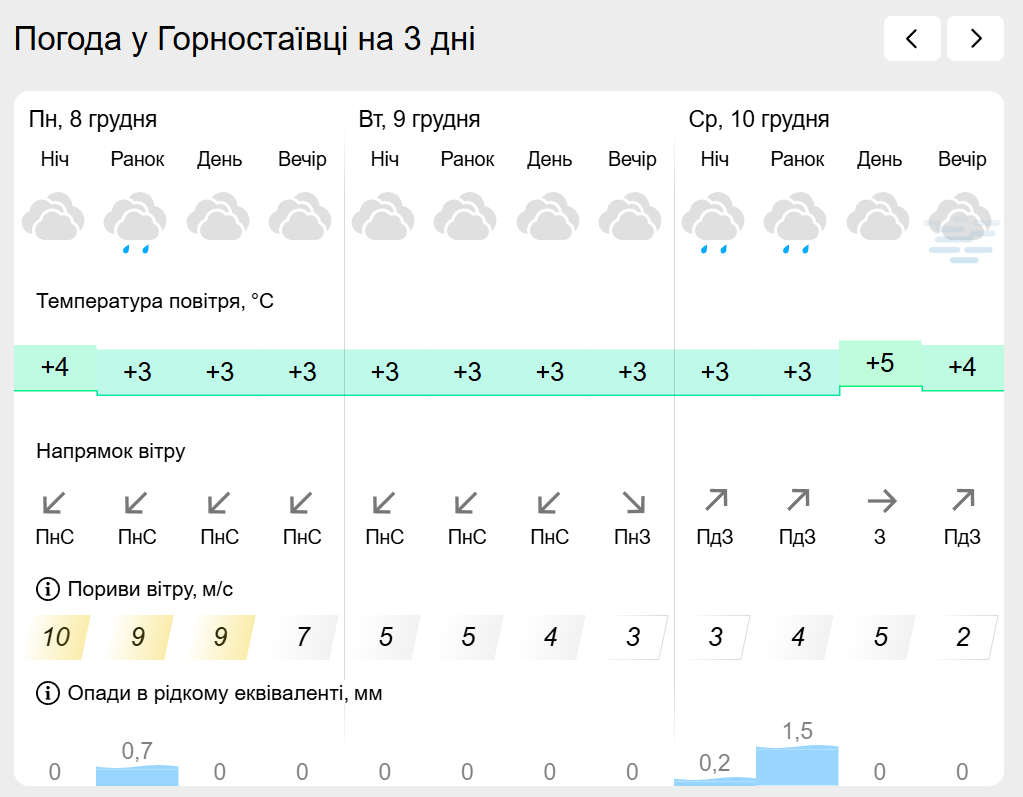Click the previous days arrow button
This screenshot has width=1023, height=797.
pos(911,39)
